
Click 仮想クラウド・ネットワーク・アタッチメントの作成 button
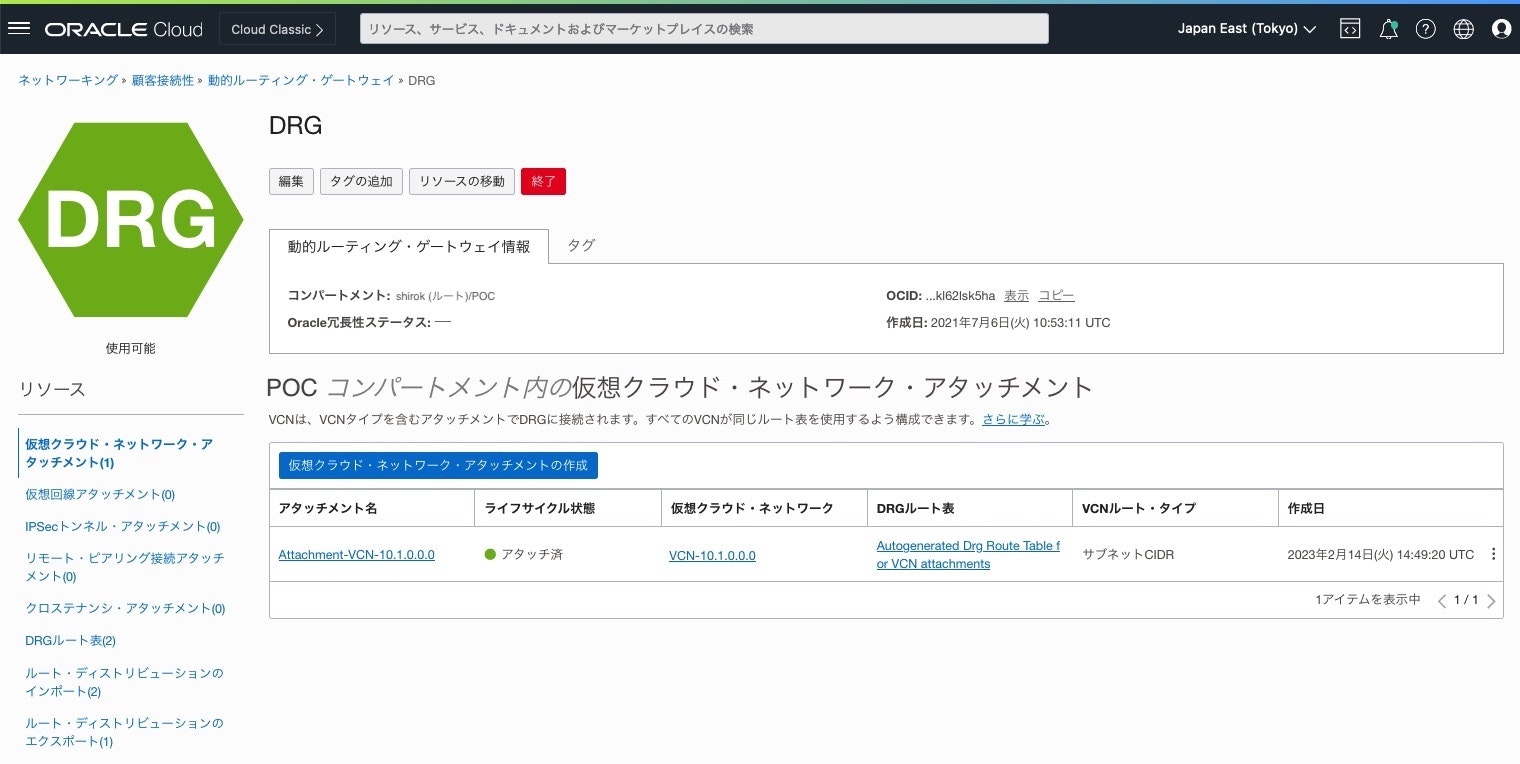tap(438, 465)
